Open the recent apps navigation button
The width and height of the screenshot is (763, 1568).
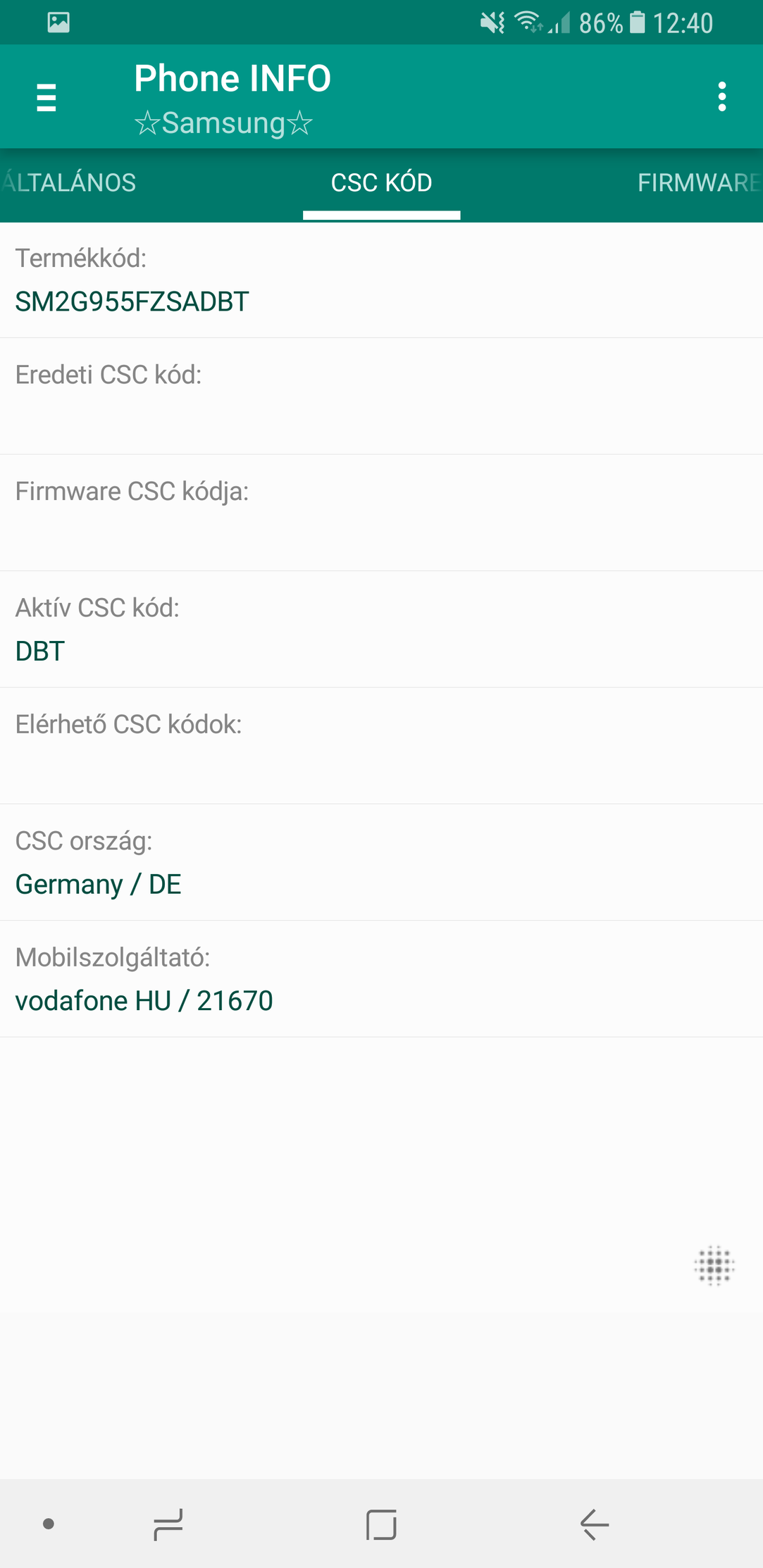[168, 1524]
